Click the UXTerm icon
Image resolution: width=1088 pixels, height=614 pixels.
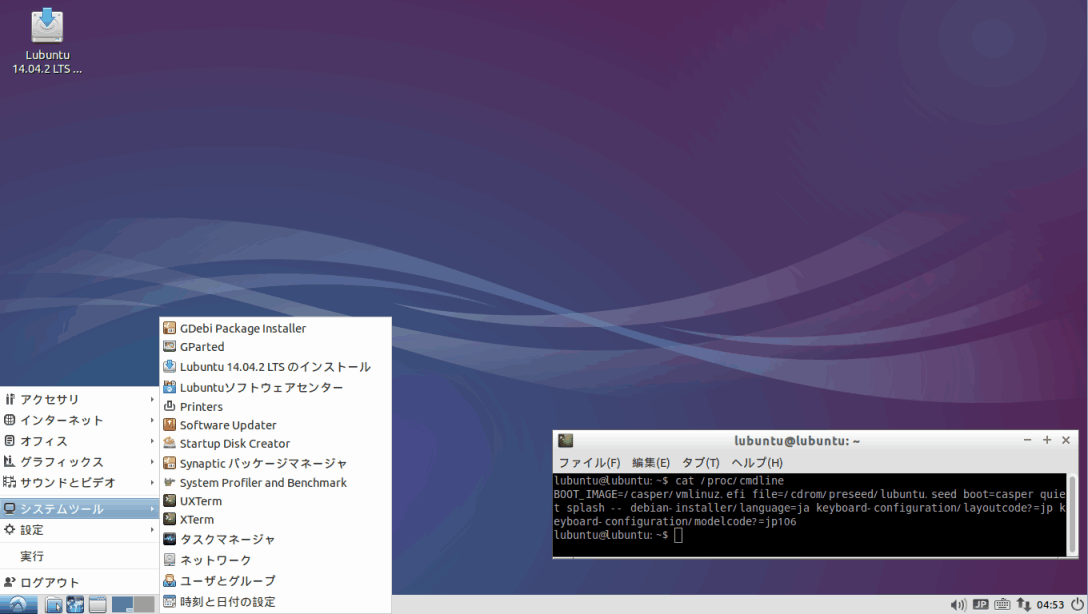coord(169,500)
